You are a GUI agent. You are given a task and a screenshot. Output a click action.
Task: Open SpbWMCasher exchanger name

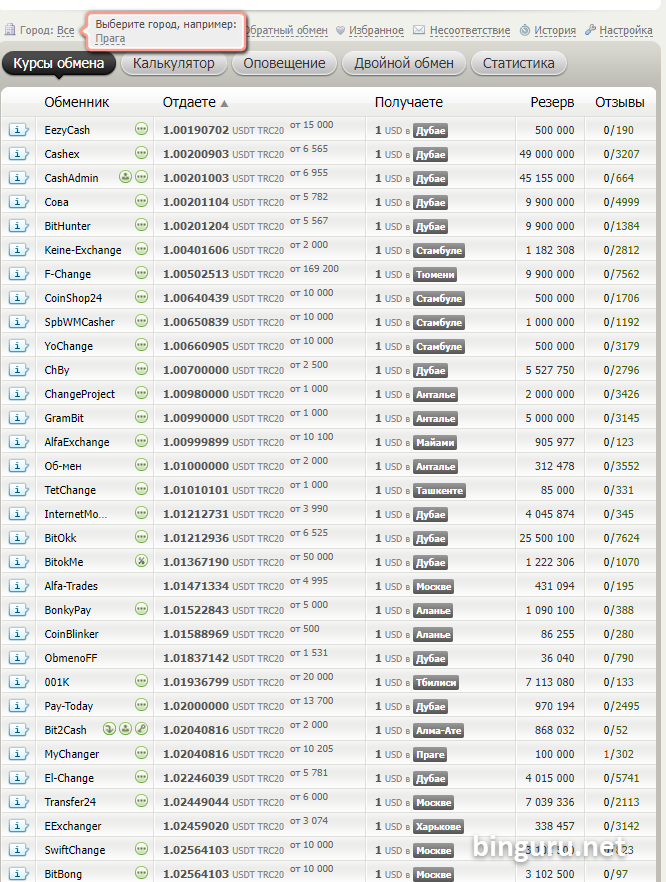click(79, 322)
